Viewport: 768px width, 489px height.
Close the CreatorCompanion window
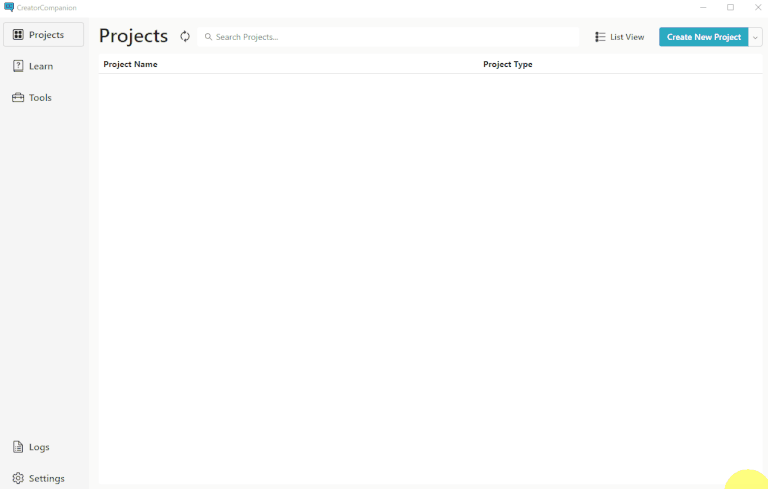pyautogui.click(x=757, y=7)
